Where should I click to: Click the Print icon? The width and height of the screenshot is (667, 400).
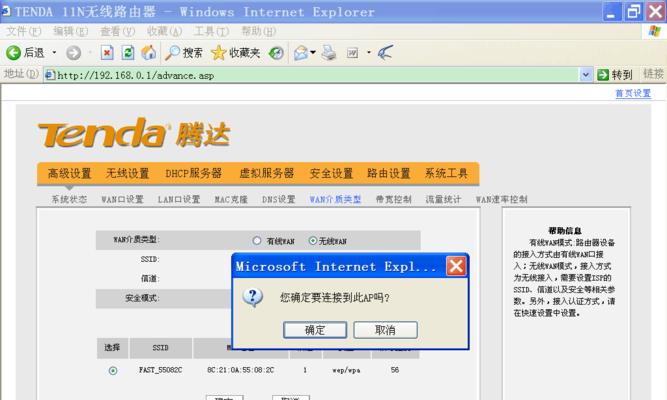pos(328,53)
